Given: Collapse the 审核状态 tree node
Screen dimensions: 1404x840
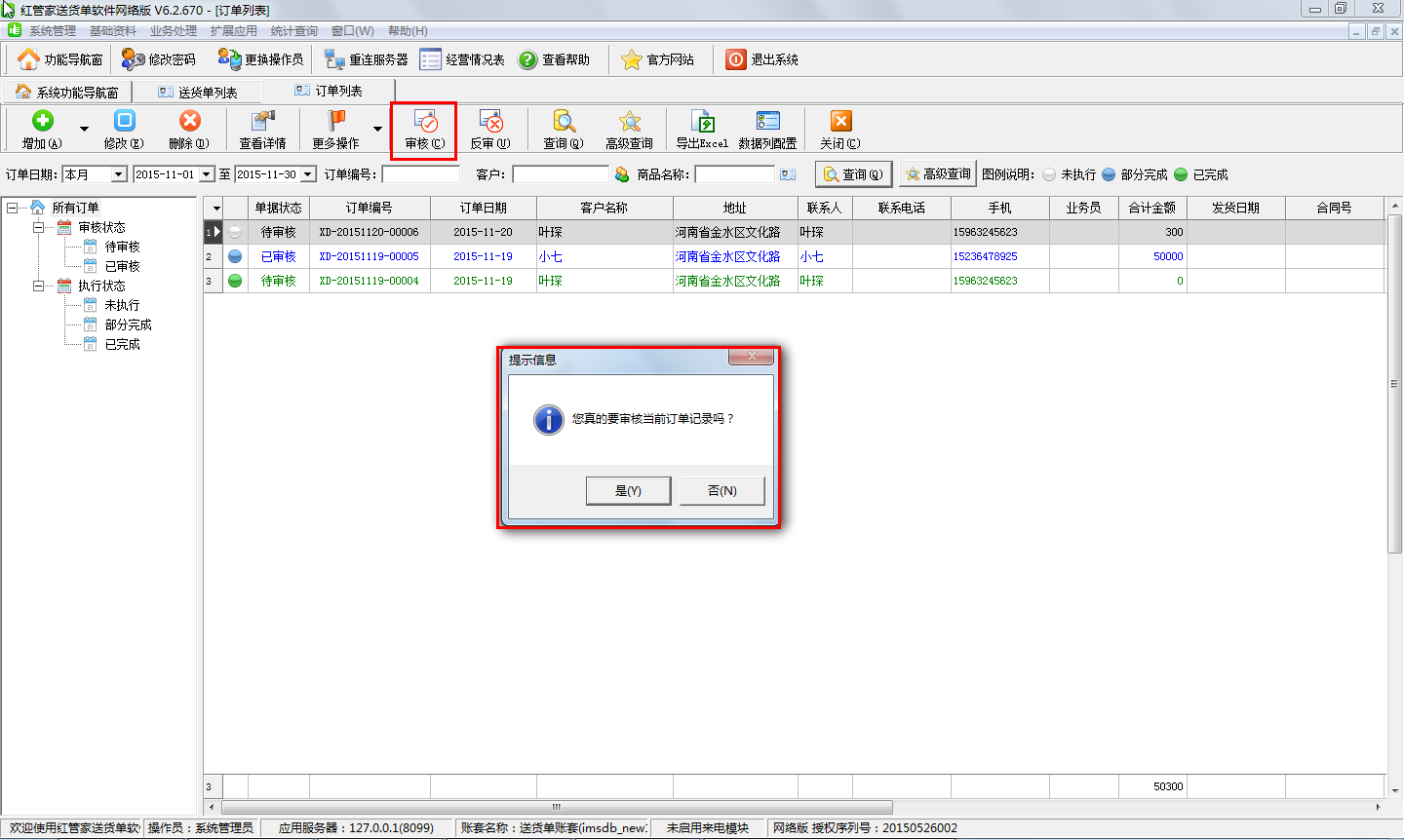Looking at the screenshot, I should tap(39, 227).
